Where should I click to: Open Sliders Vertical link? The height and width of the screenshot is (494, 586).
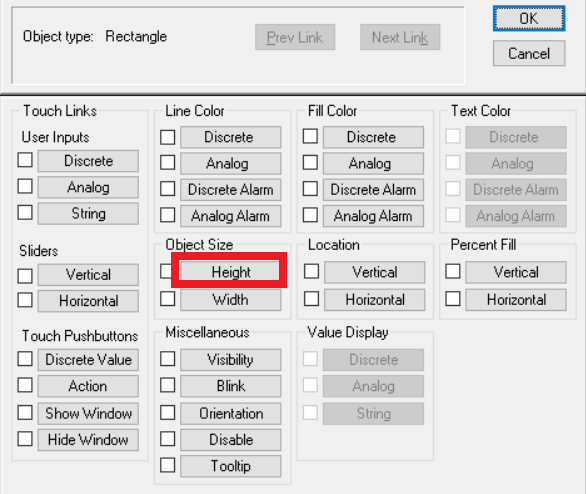(x=88, y=275)
